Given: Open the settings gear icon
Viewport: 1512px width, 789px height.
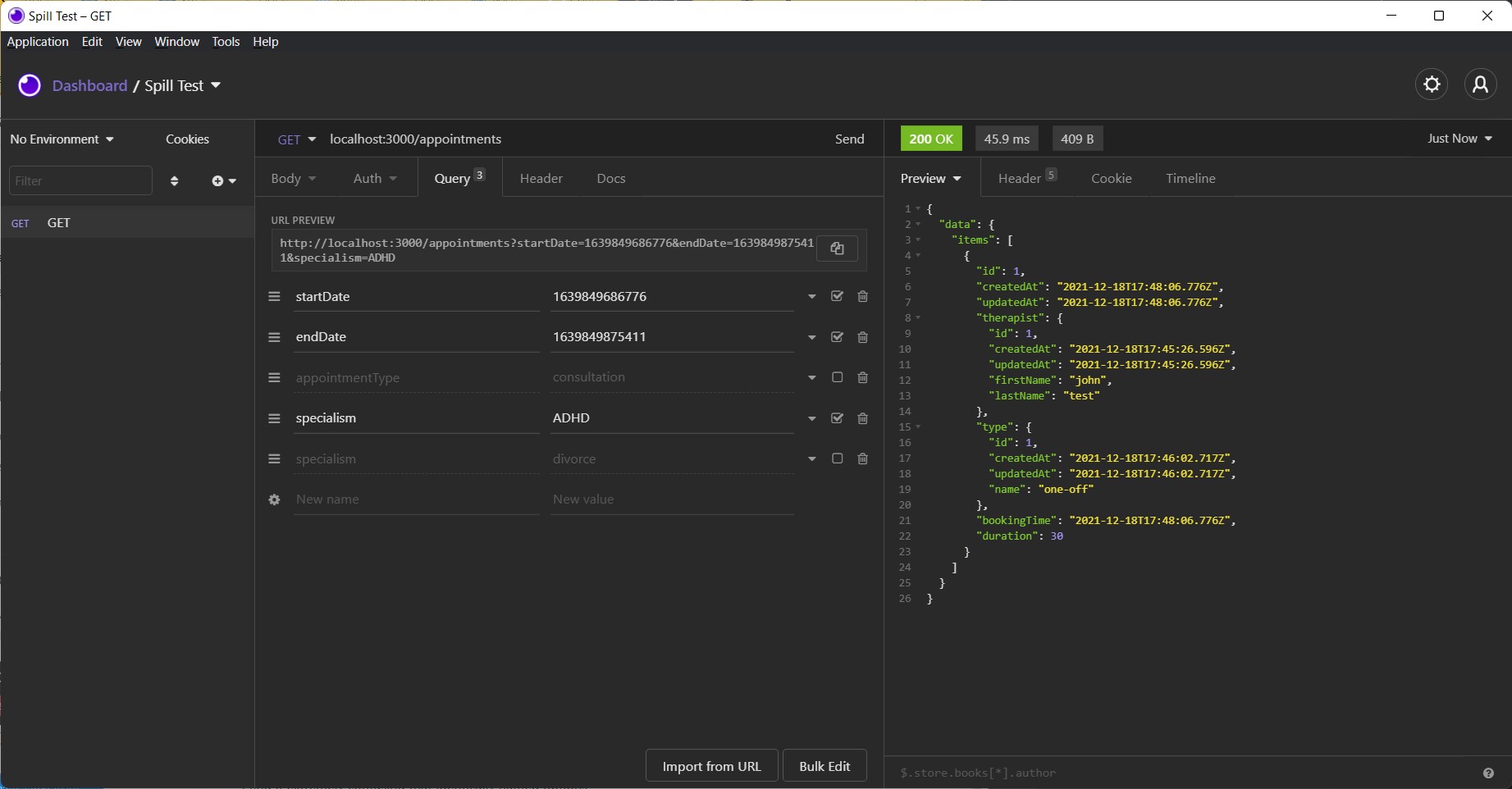Looking at the screenshot, I should (1432, 84).
